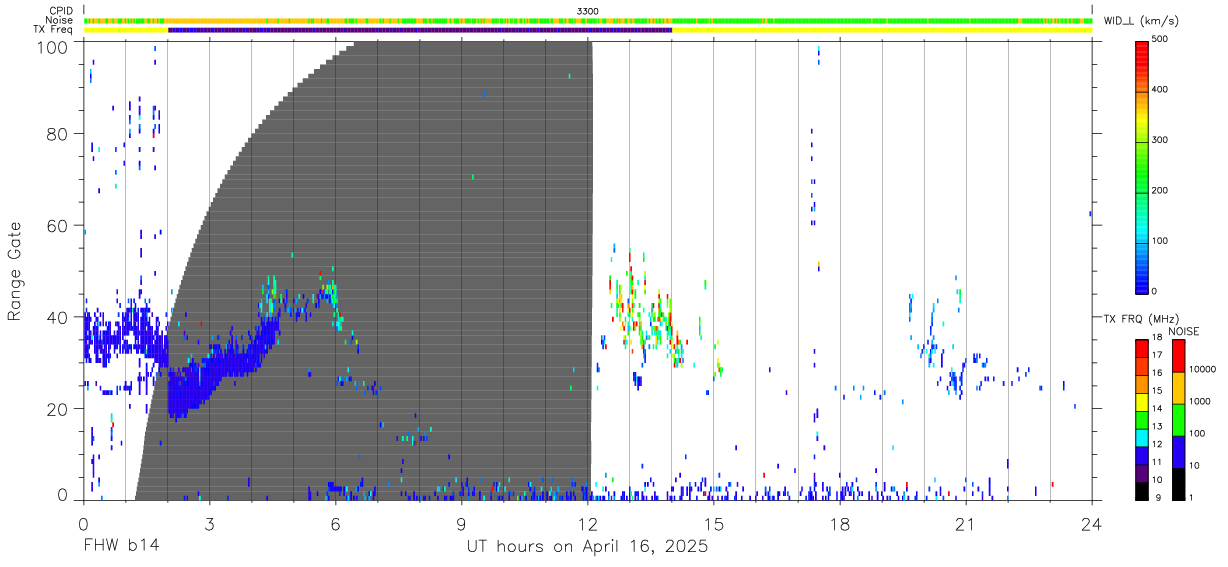Screen dimensions: 1228x567
Task: Select the Noise row label
Action: pyautogui.click(x=61, y=20)
